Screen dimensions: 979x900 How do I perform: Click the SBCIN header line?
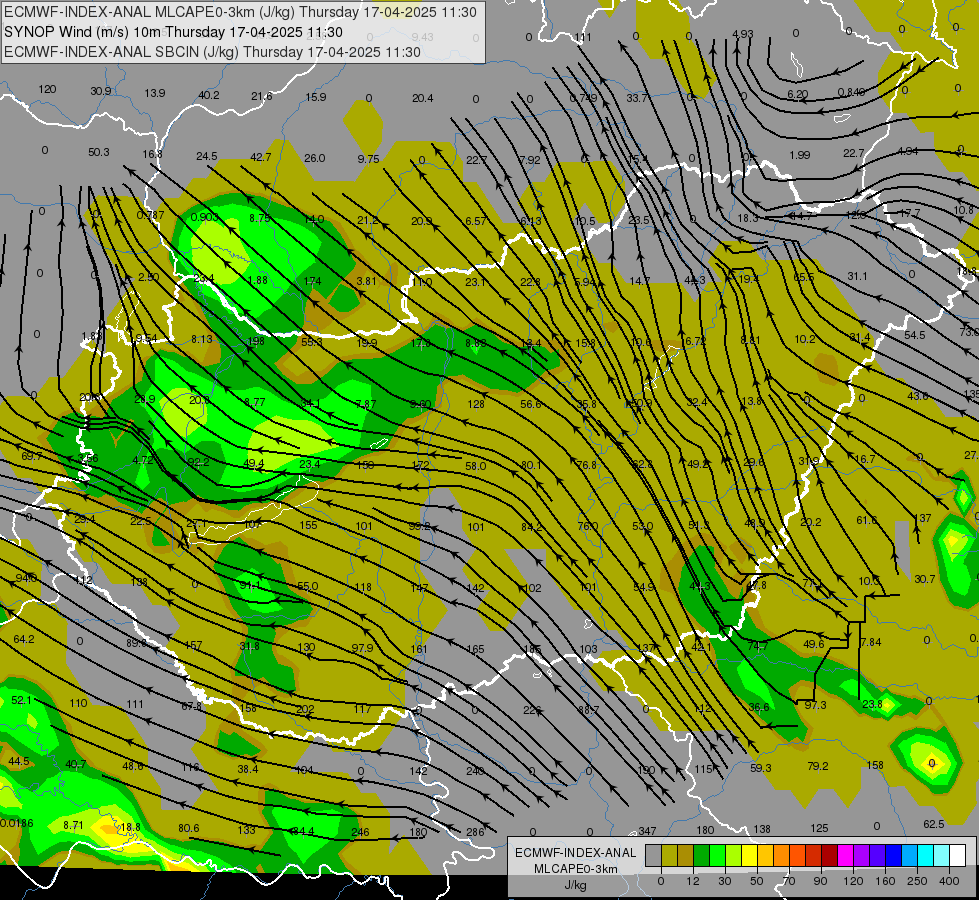pos(212,52)
